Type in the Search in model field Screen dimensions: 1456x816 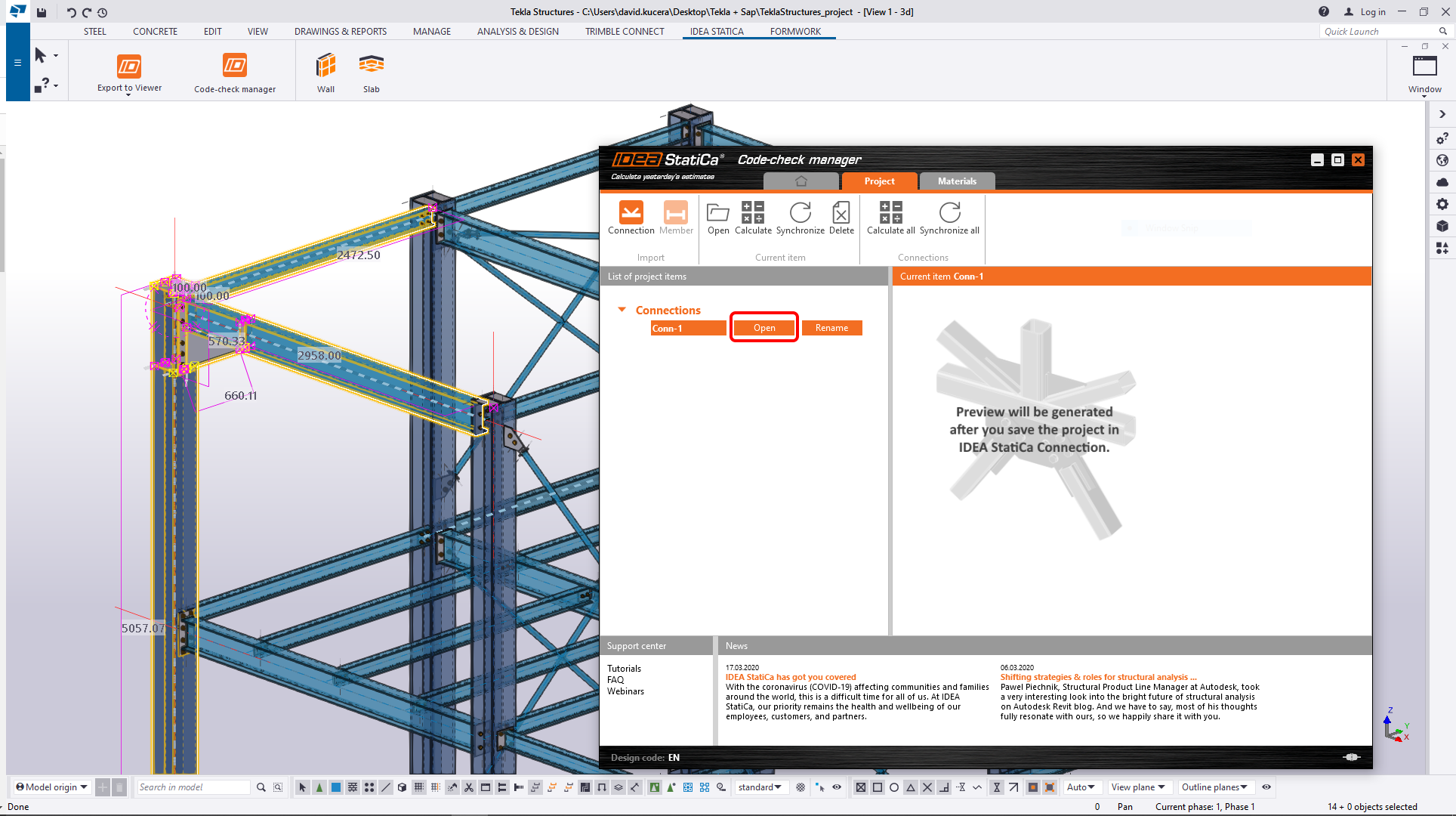[193, 787]
